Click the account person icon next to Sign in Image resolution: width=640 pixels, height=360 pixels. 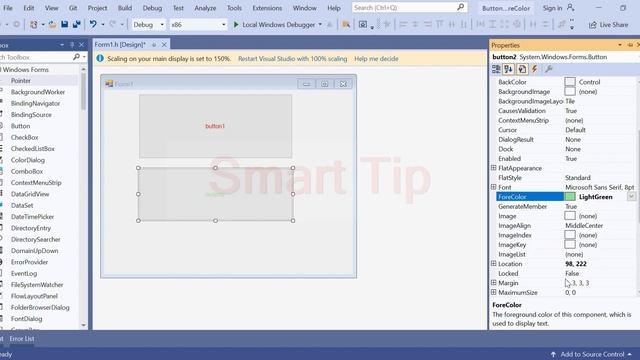(571, 8)
